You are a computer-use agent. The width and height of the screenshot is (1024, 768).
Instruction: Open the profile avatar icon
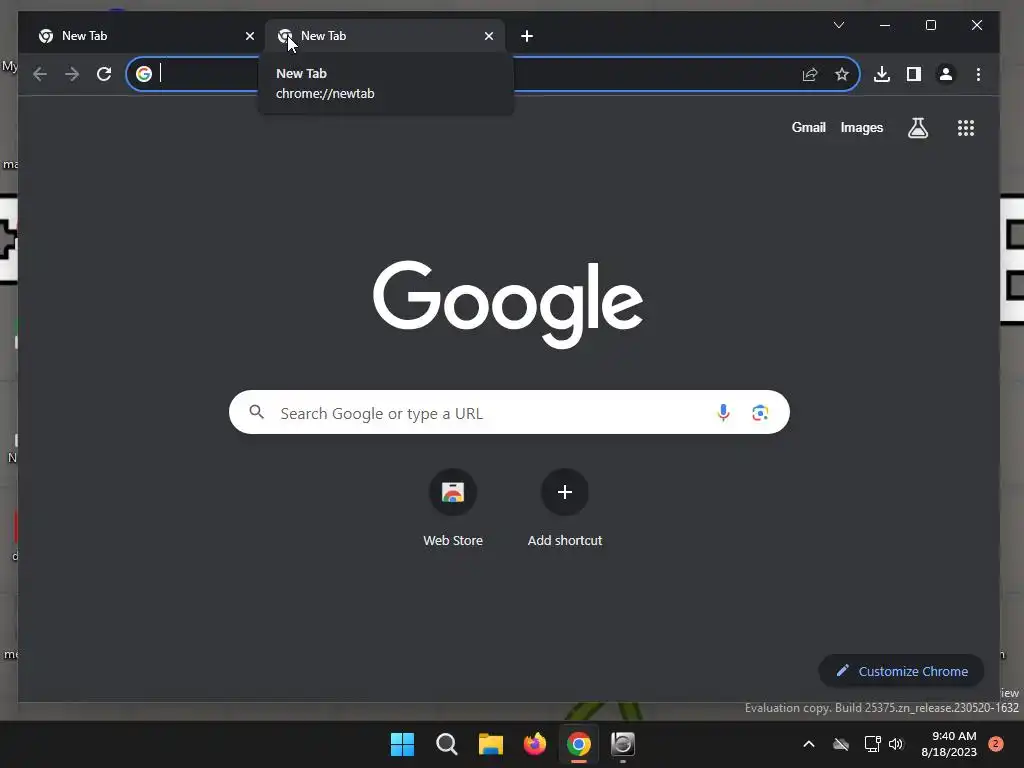pos(946,74)
